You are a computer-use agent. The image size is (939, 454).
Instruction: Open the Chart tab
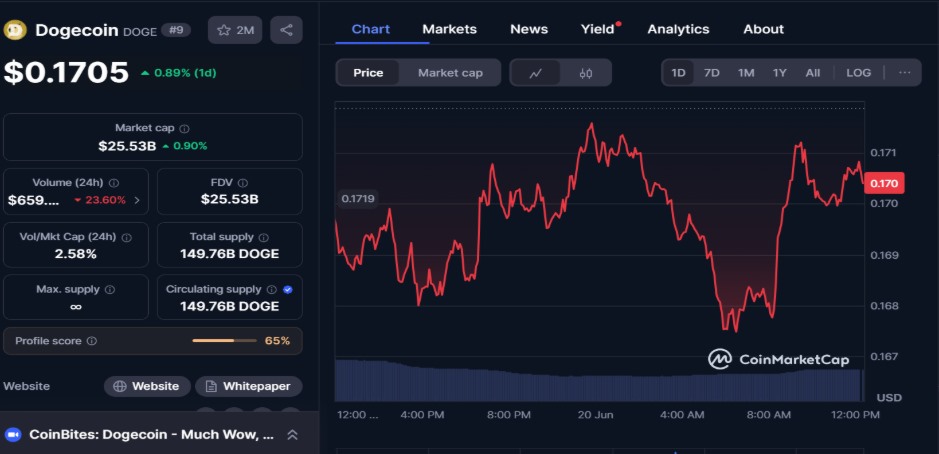click(x=371, y=29)
